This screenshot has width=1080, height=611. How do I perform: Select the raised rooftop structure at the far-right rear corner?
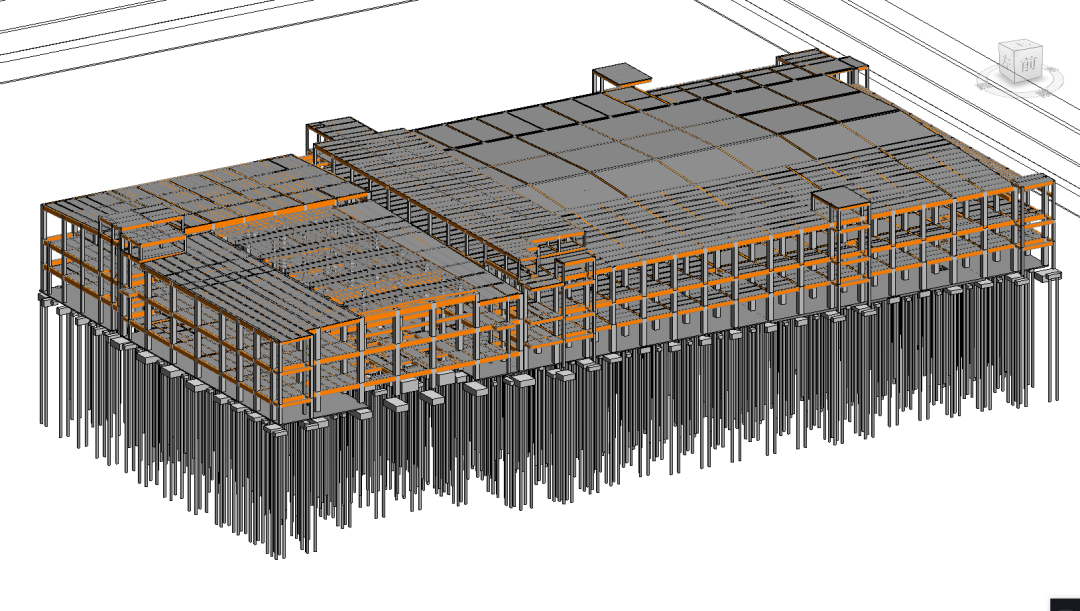point(822,65)
